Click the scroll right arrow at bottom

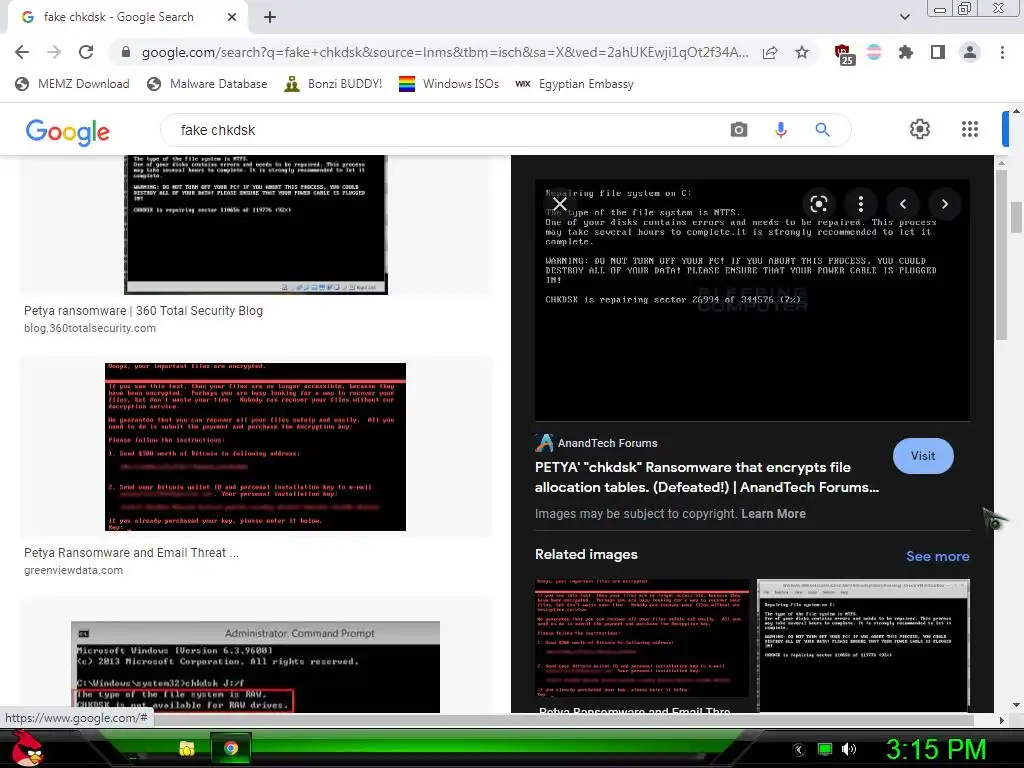(1002, 720)
